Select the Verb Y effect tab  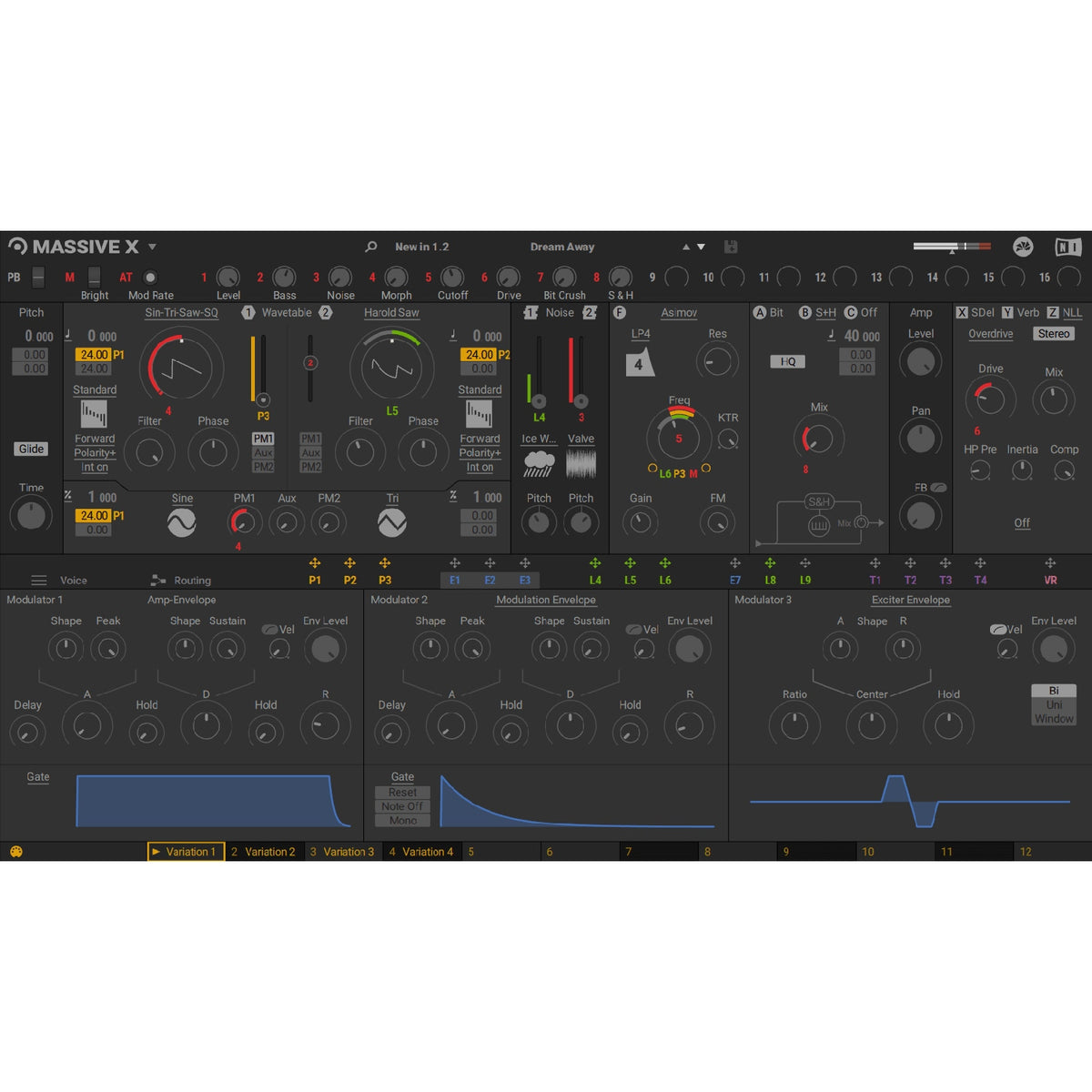point(1020,312)
